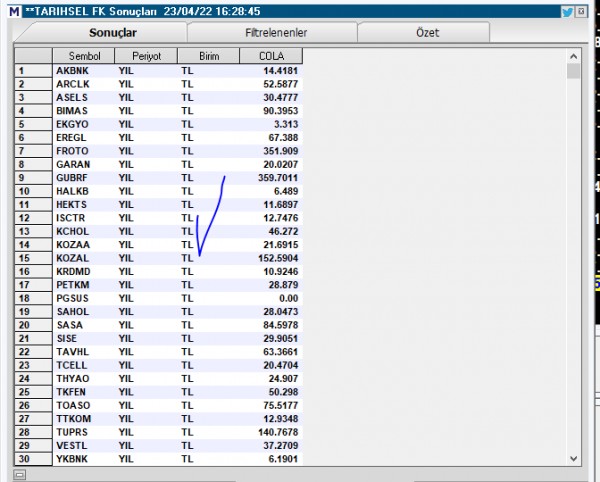Sort by the Periyot column header
The width and height of the screenshot is (600, 482).
[146, 56]
